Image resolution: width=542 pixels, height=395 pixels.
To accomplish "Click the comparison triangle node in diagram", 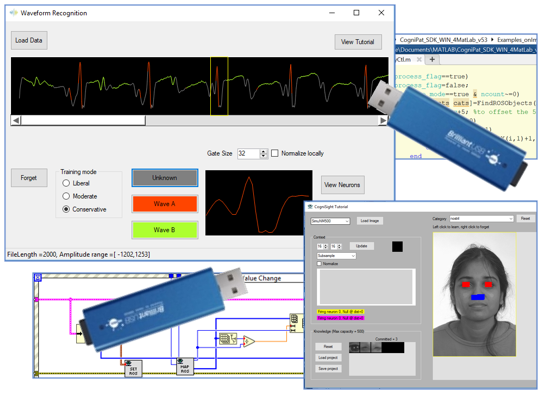I will (249, 341).
